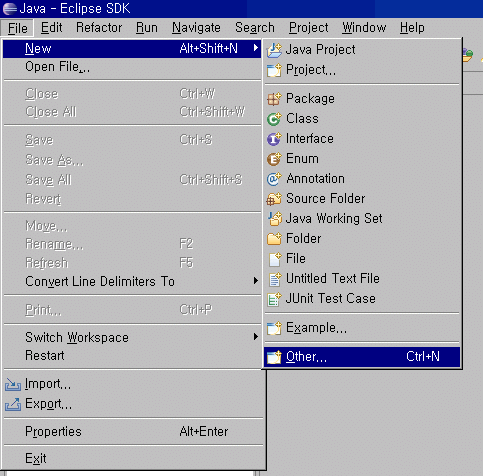
Task: Click the purple Interface icon
Action: (x=274, y=139)
